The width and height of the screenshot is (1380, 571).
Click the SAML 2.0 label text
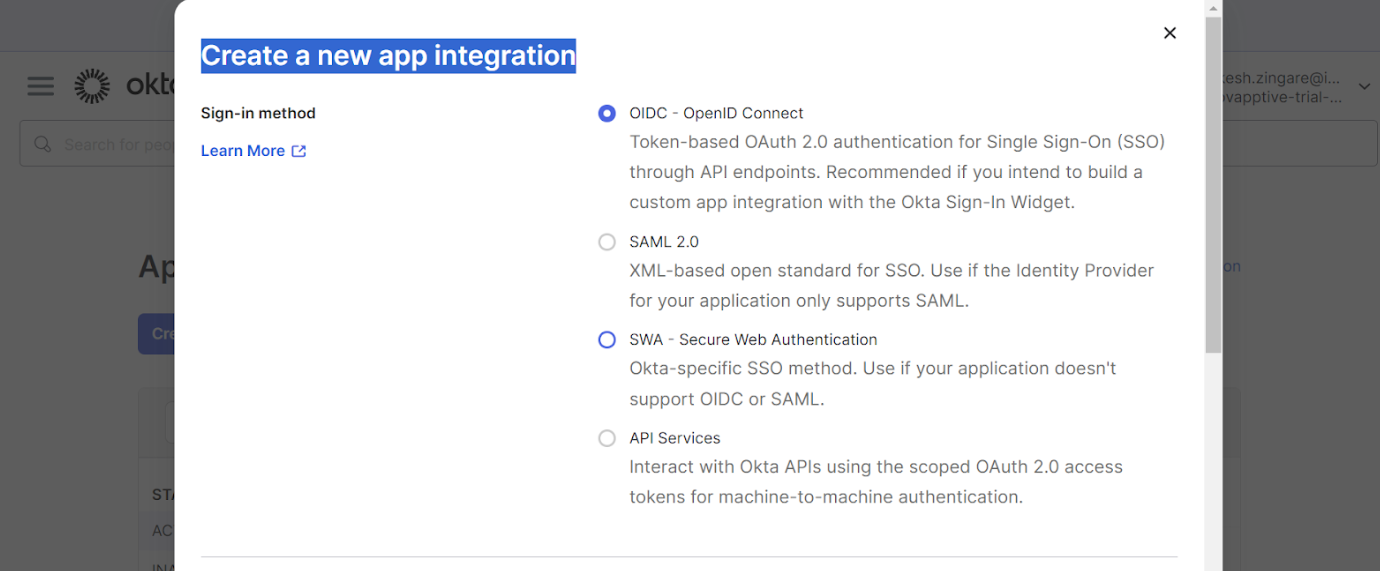[x=664, y=242]
